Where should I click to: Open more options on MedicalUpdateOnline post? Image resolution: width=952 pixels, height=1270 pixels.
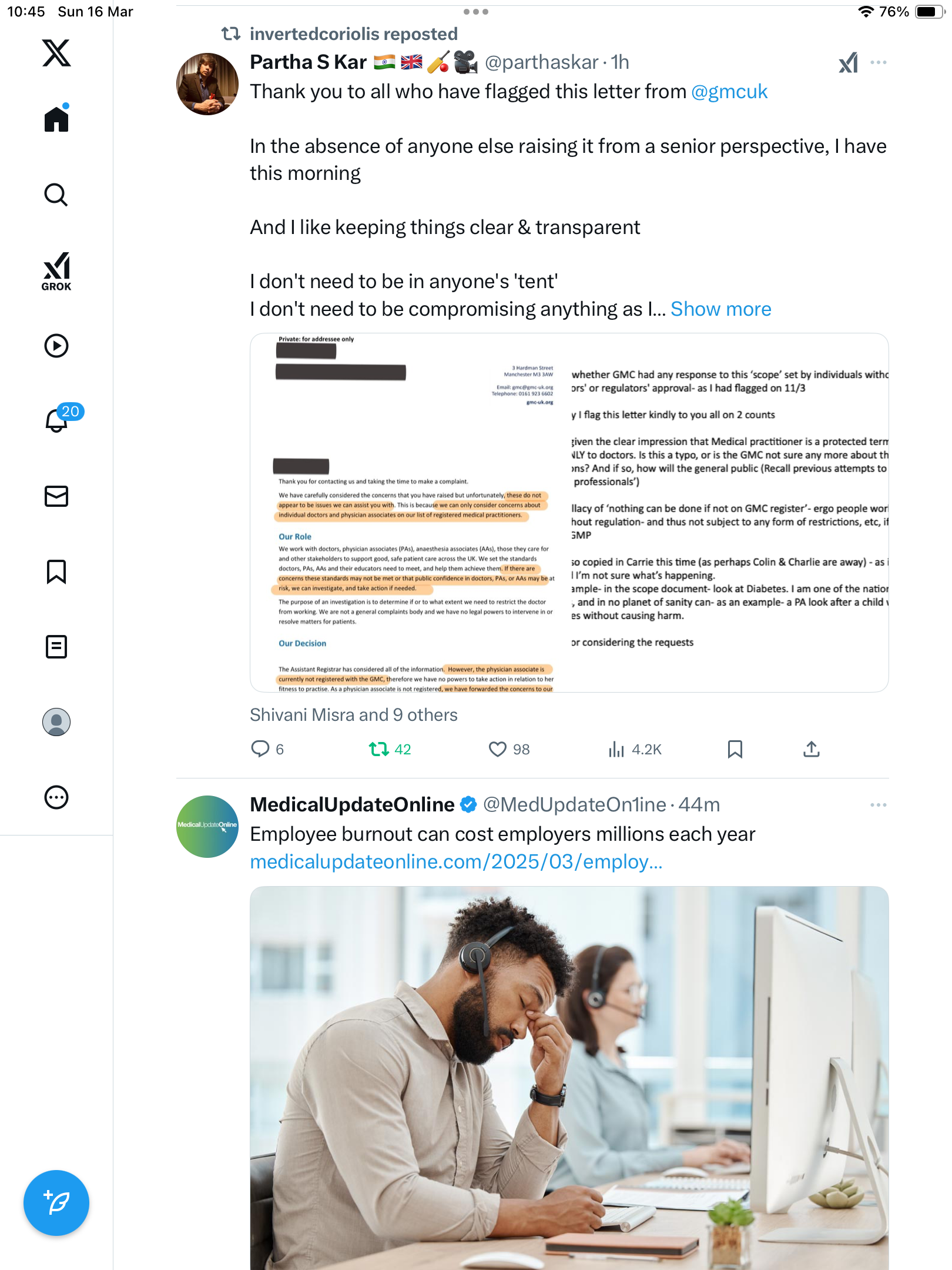click(879, 805)
